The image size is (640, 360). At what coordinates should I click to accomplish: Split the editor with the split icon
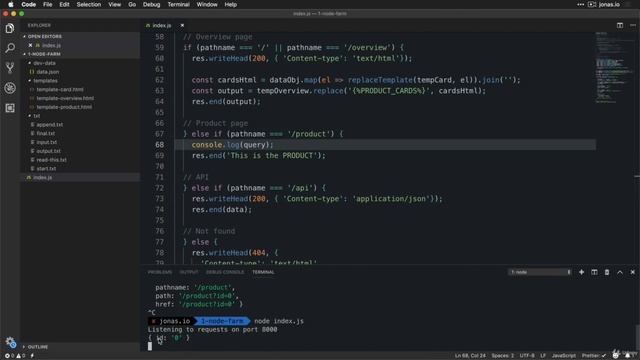tap(620, 25)
